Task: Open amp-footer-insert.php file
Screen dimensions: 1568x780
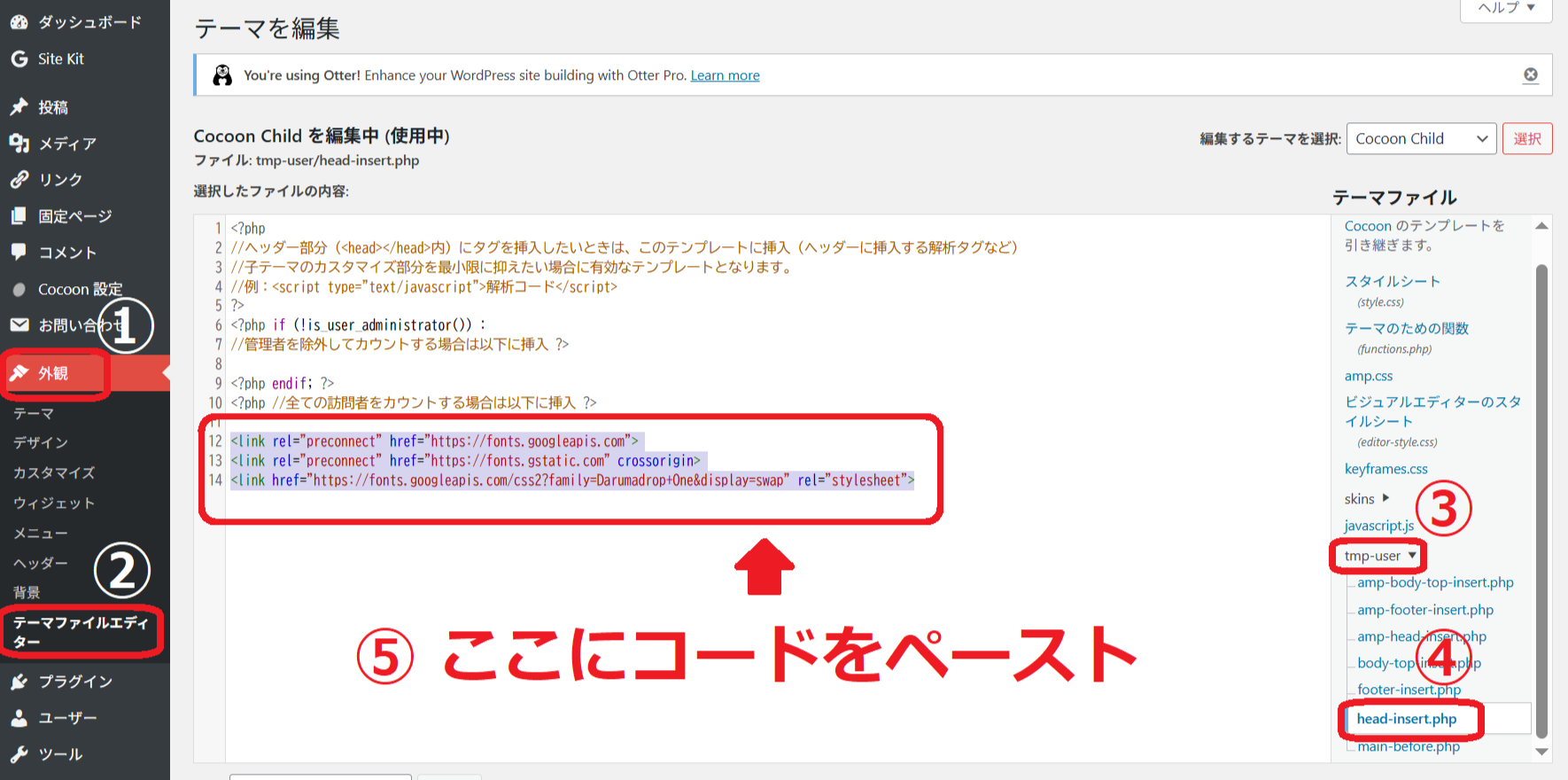Action: coord(1425,610)
